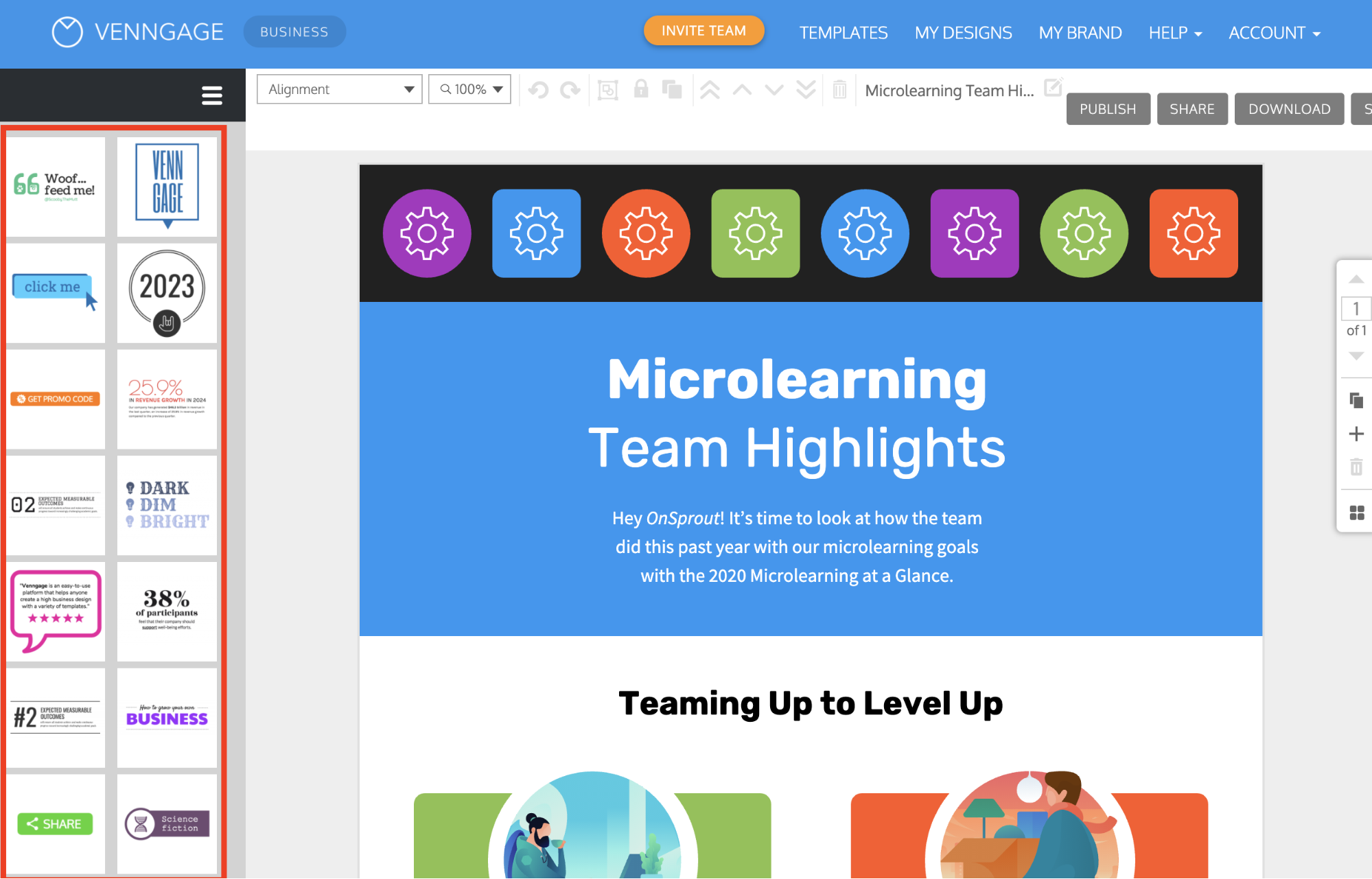Image resolution: width=1372 pixels, height=879 pixels.
Task: Click 'Teaming Up to Level Up' heading
Action: (811, 703)
